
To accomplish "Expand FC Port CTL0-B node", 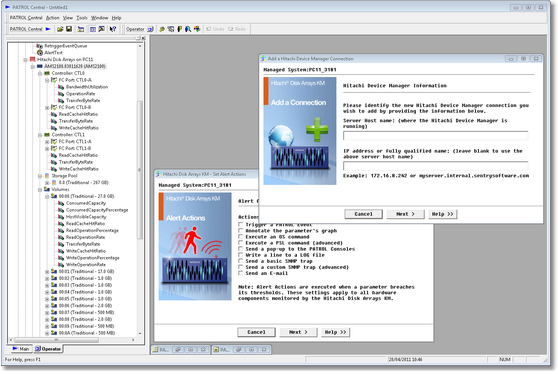I will [47, 107].
